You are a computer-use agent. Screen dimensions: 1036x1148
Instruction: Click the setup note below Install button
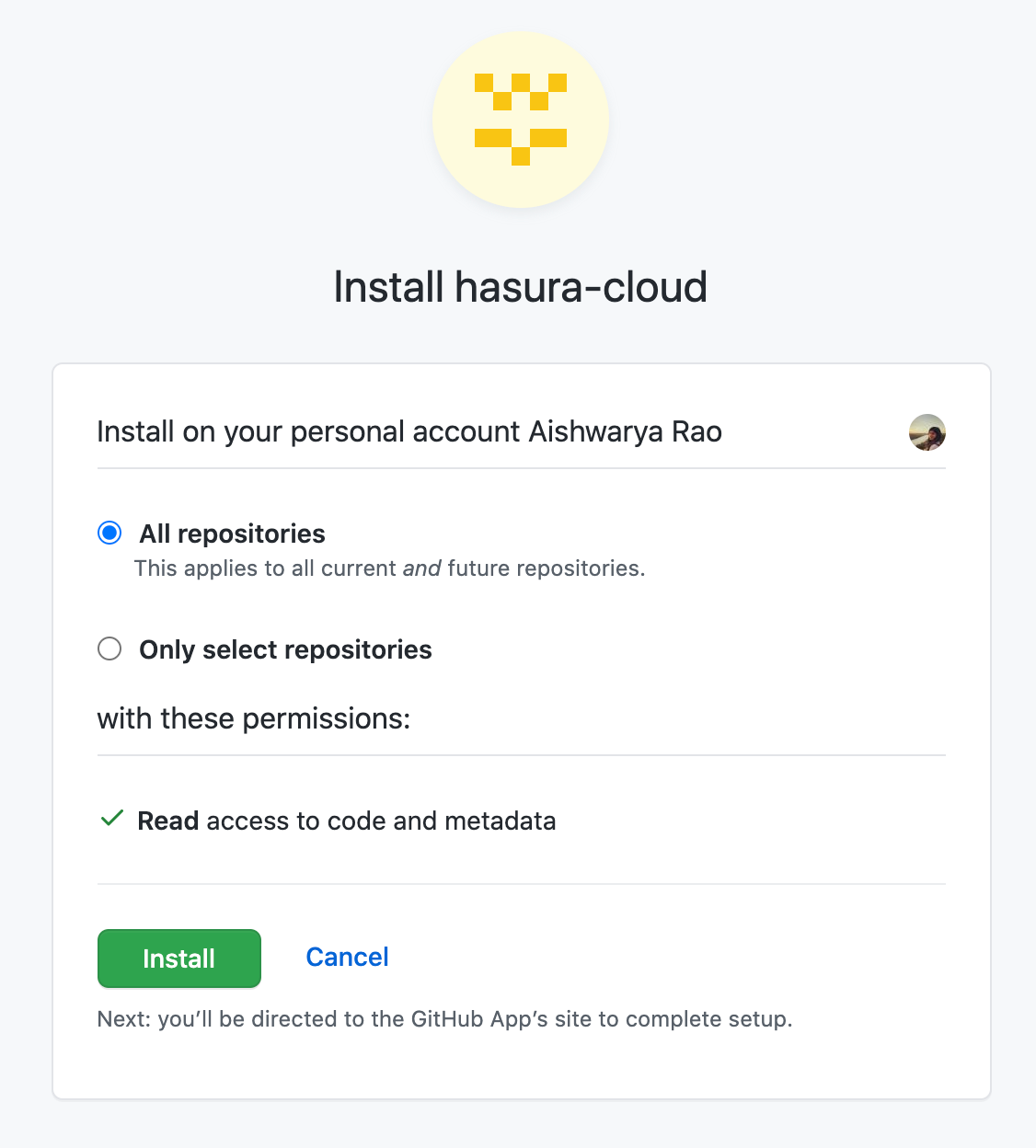coord(445,1019)
